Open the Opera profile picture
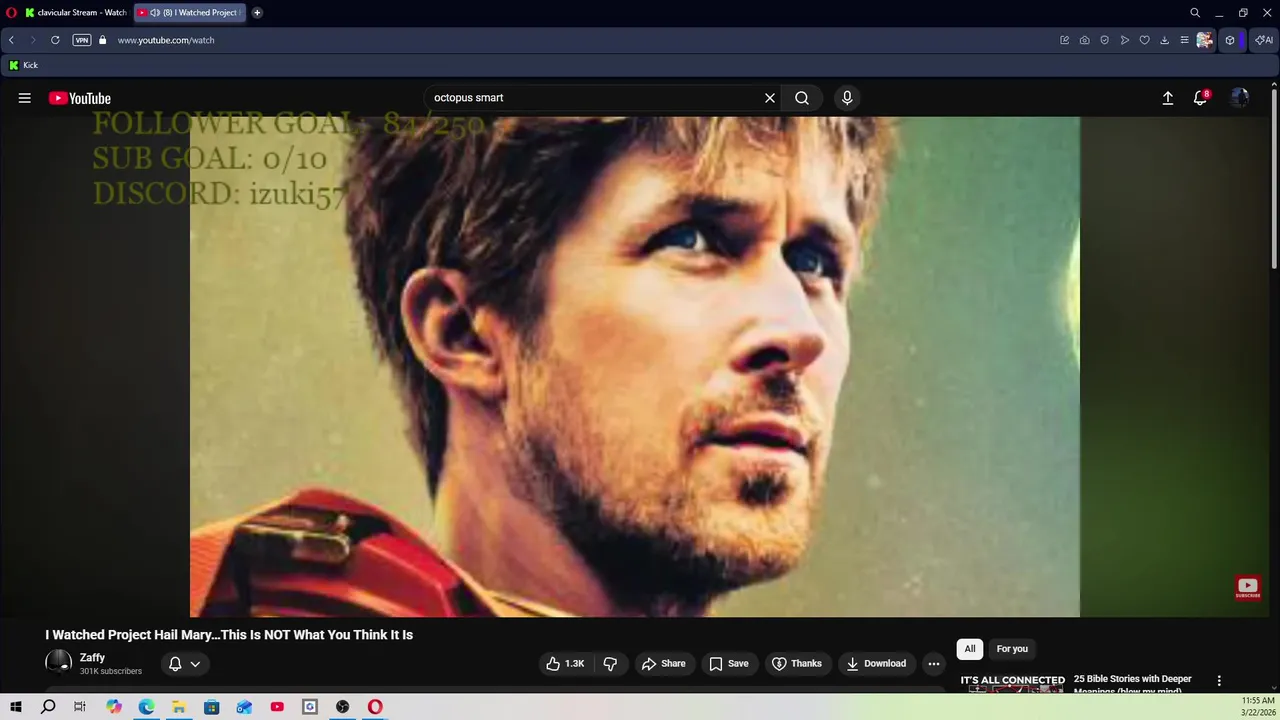The image size is (1280, 720). pyautogui.click(x=1205, y=40)
